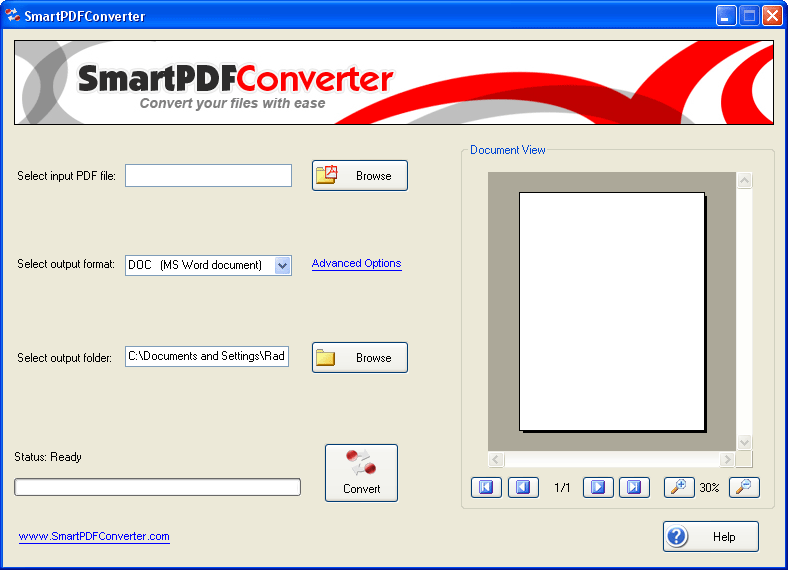The width and height of the screenshot is (788, 570).
Task: Browse for an input PDF file
Action: [360, 175]
